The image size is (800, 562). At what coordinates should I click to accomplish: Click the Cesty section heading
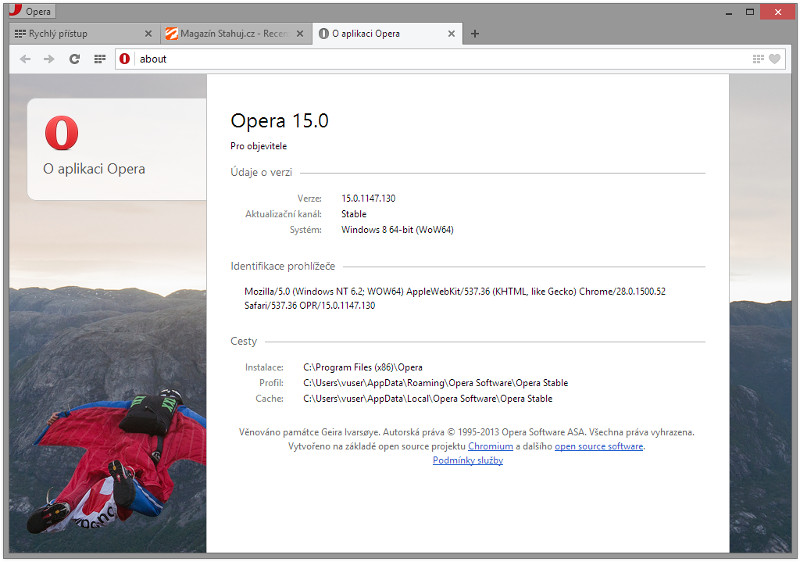coord(243,342)
